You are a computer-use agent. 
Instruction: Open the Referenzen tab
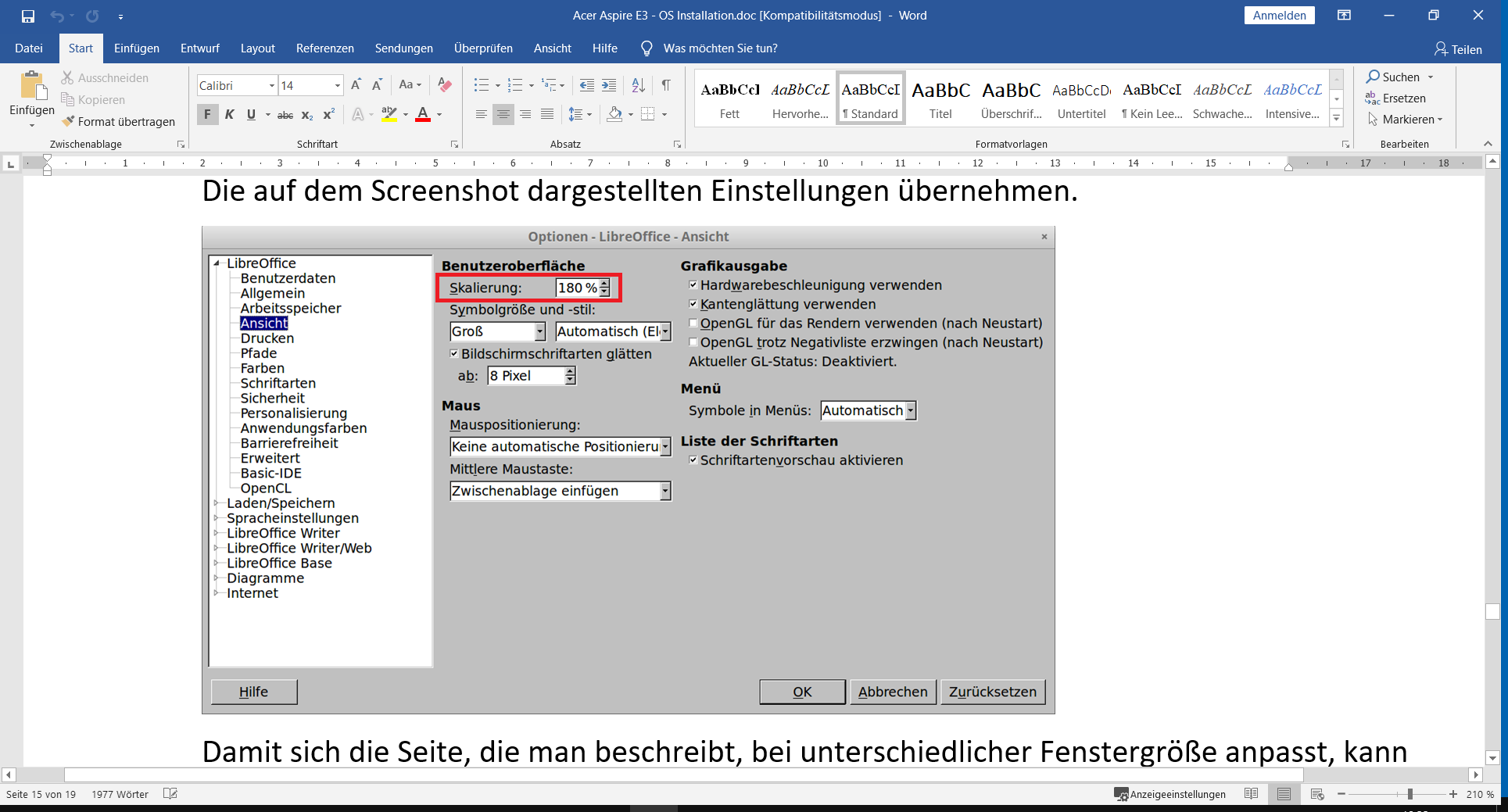click(325, 48)
